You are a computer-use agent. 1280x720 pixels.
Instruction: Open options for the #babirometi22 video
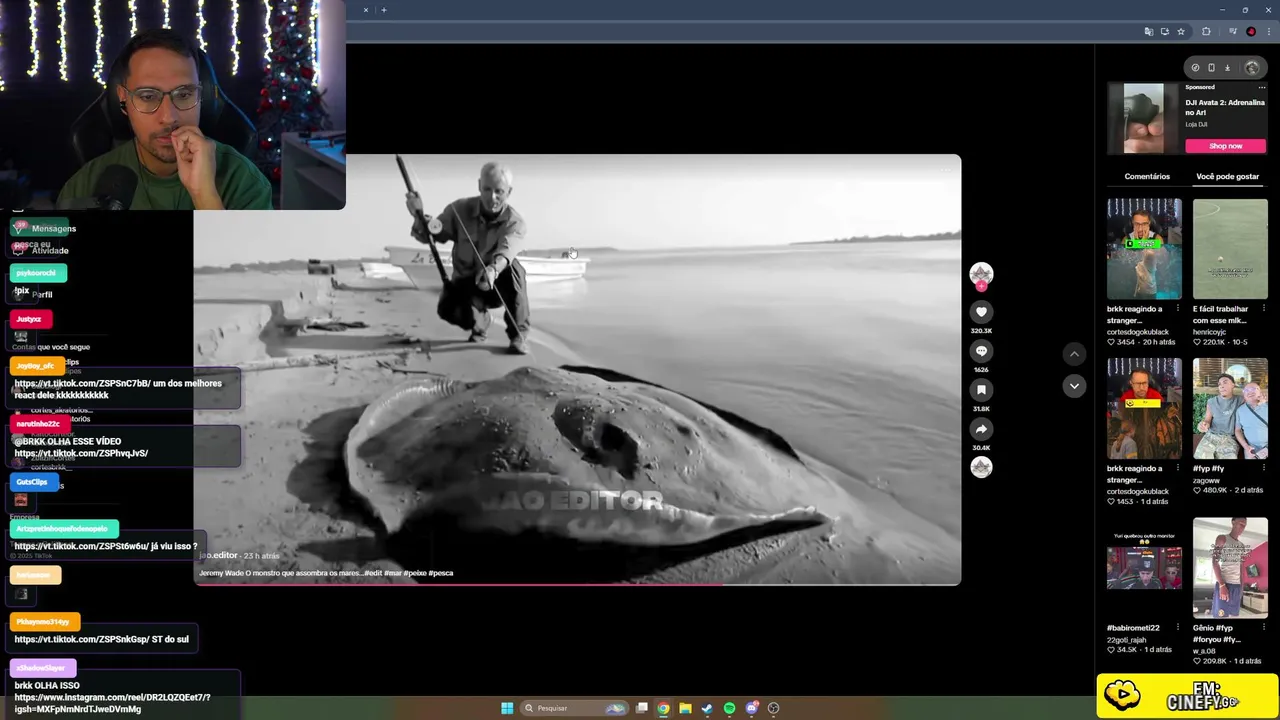click(1178, 628)
